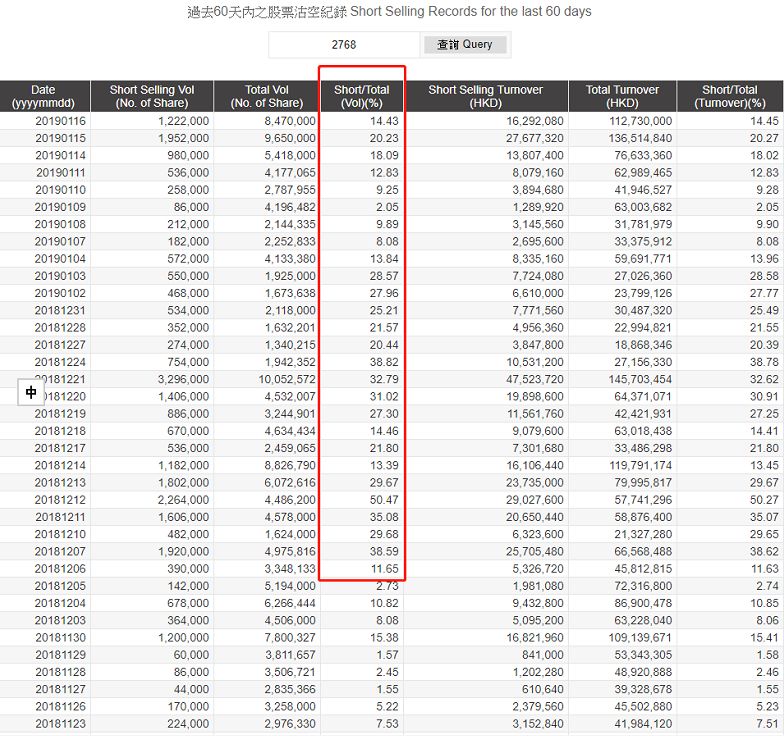Select the 47,523,720 short selling turnover cell
Image resolution: width=784 pixels, height=736 pixels.
pyautogui.click(x=528, y=380)
